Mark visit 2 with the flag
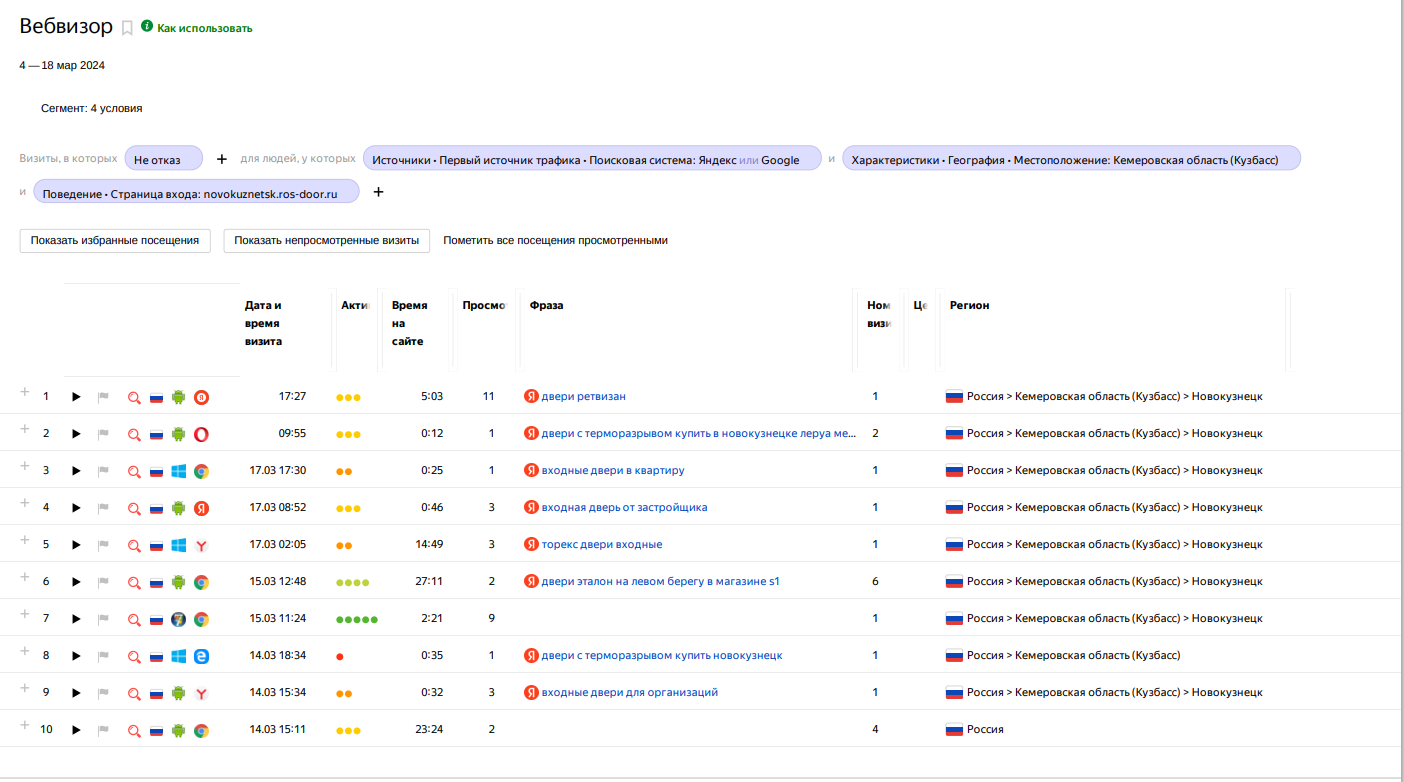The width and height of the screenshot is (1404, 782). pyautogui.click(x=103, y=434)
